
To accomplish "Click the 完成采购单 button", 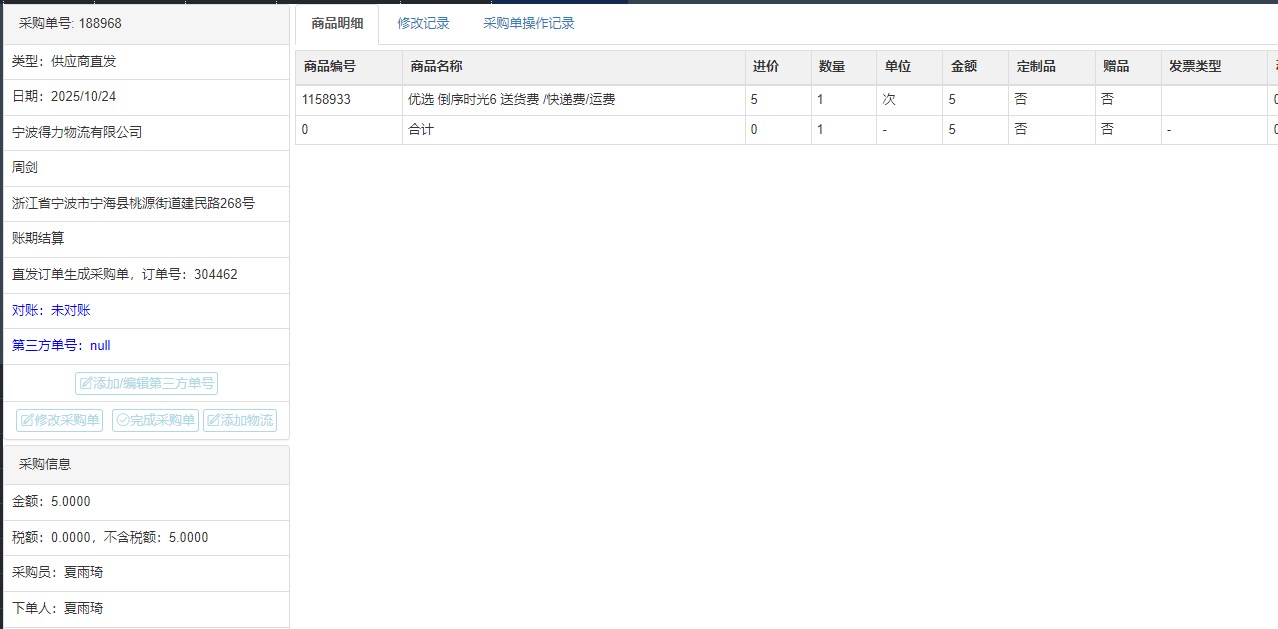I will pos(155,420).
